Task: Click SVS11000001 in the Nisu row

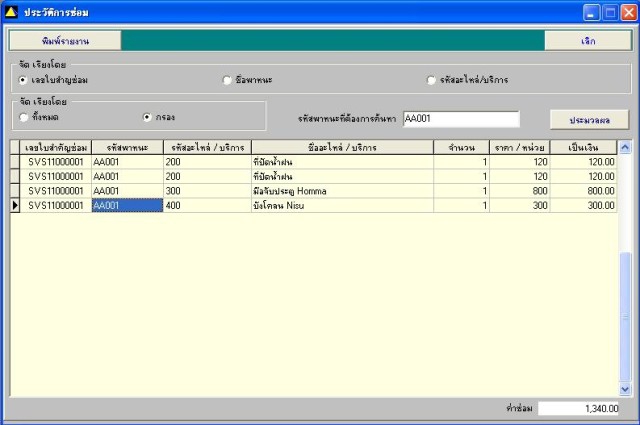Action: click(x=56, y=205)
